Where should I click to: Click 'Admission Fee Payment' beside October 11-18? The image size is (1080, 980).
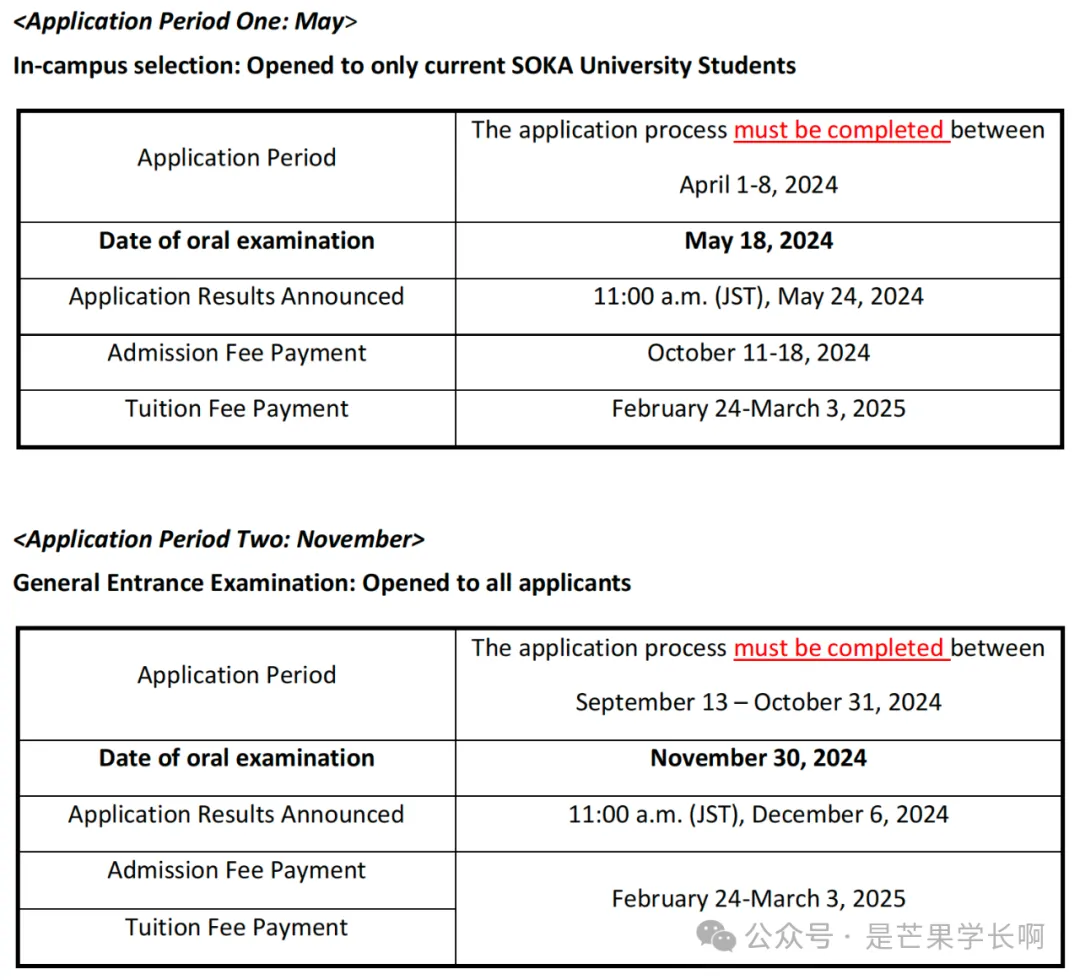click(237, 353)
